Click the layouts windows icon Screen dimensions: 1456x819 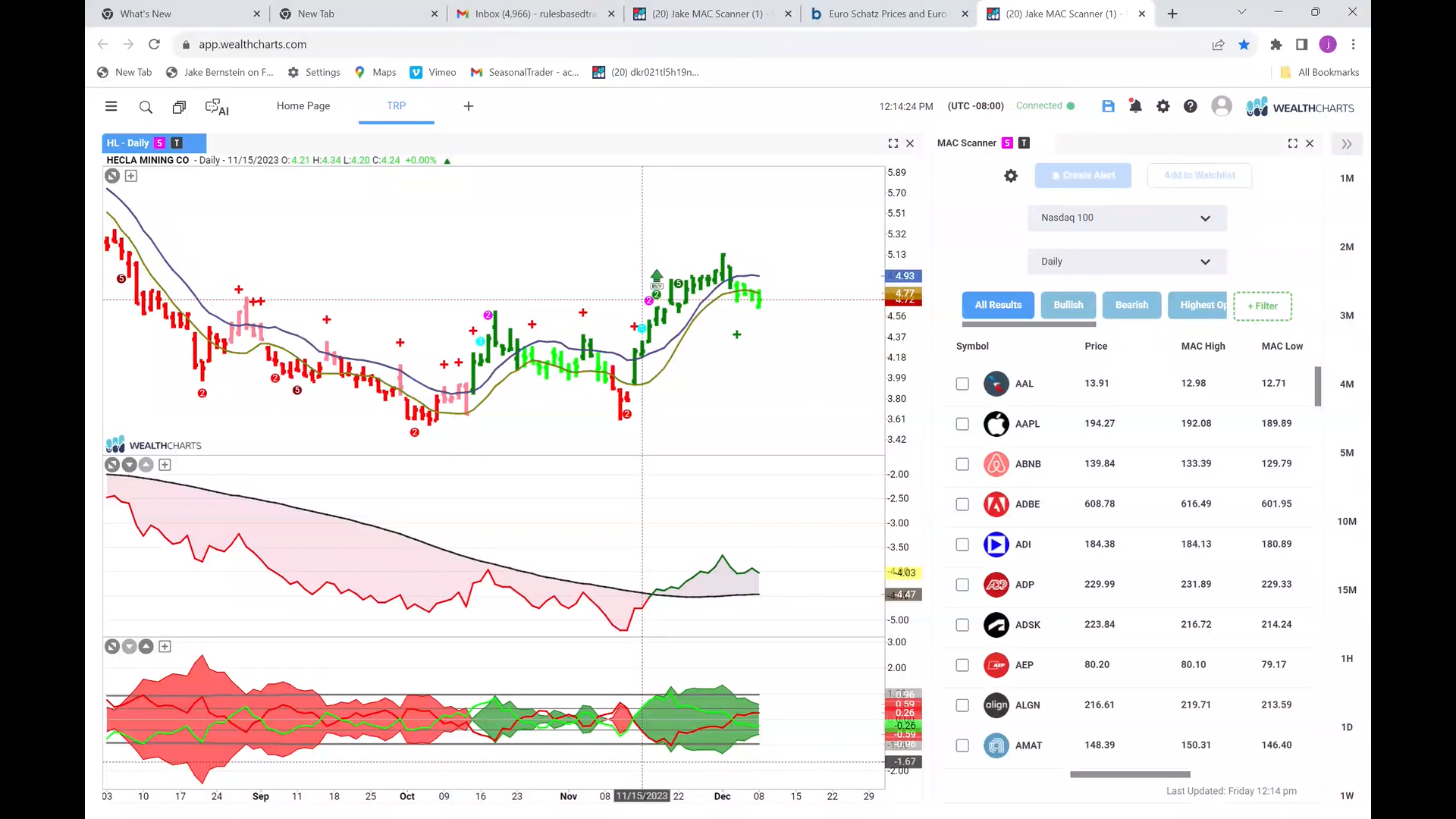point(179,107)
